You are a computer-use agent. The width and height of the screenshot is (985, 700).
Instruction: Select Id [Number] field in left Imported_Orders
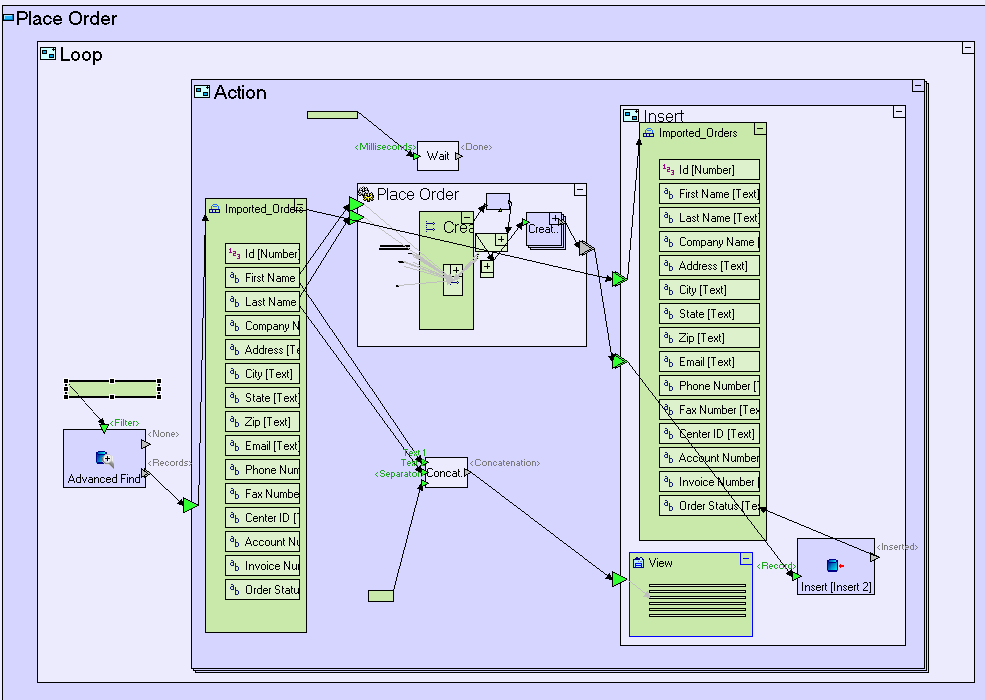pos(263,254)
